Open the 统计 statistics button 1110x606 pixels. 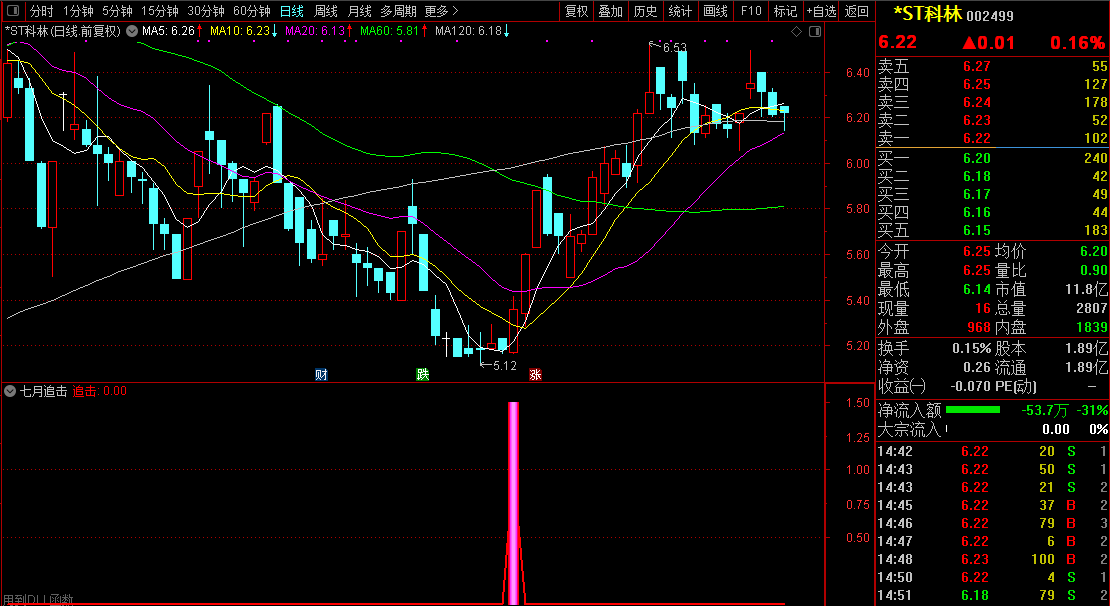click(680, 11)
